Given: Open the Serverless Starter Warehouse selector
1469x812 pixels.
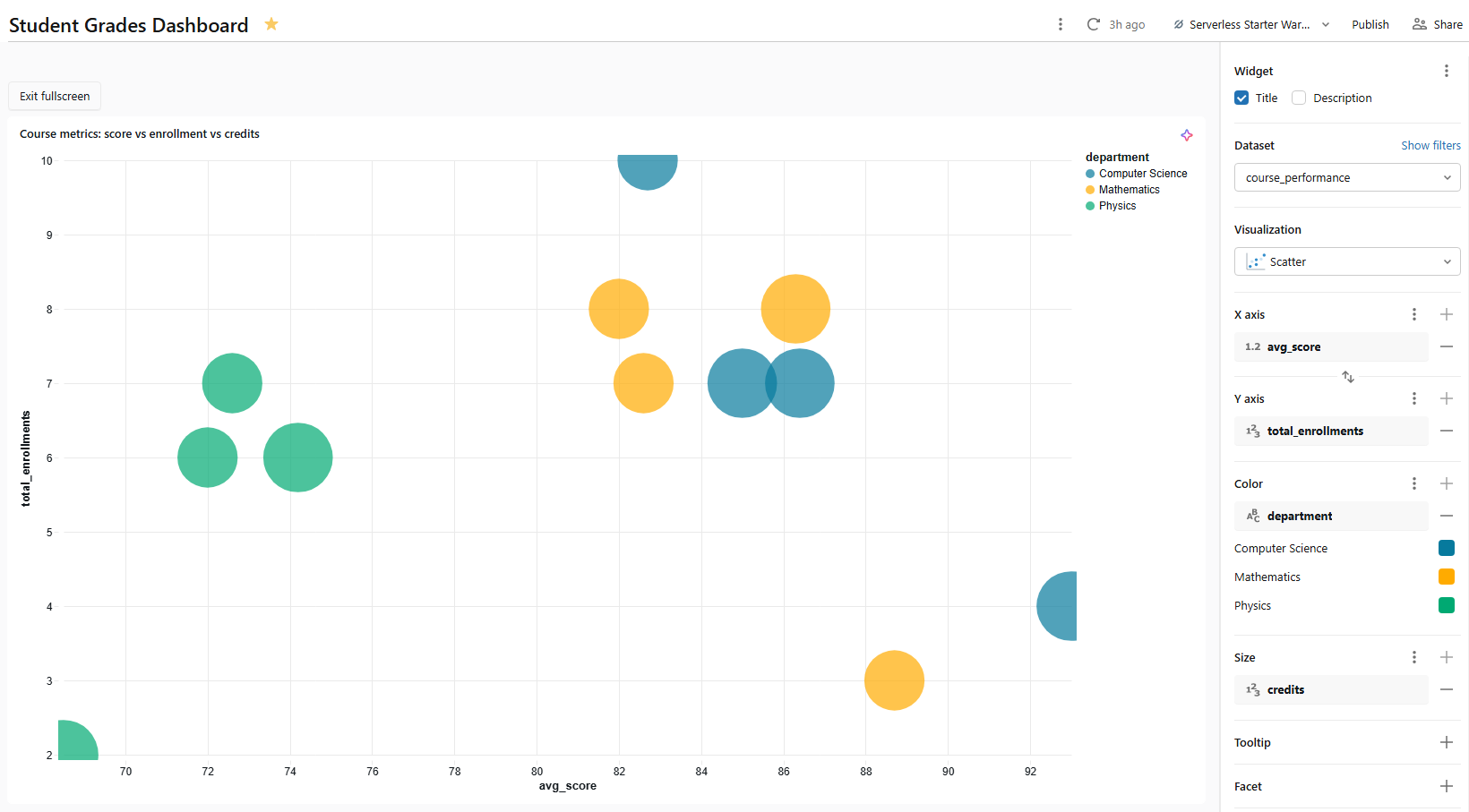Looking at the screenshot, I should coord(1251,24).
